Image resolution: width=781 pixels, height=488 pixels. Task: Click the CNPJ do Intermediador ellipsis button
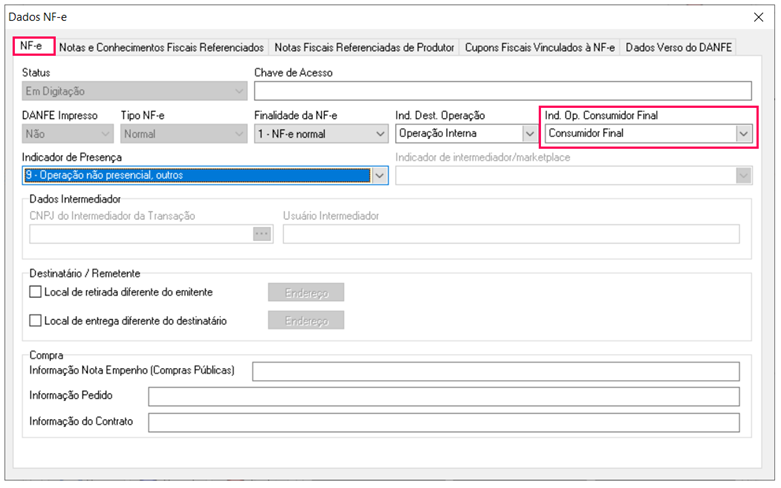click(262, 234)
